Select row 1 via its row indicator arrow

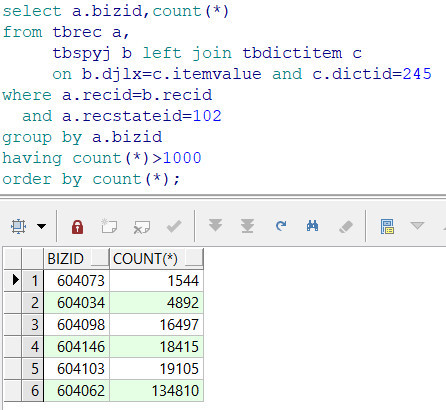(15, 279)
